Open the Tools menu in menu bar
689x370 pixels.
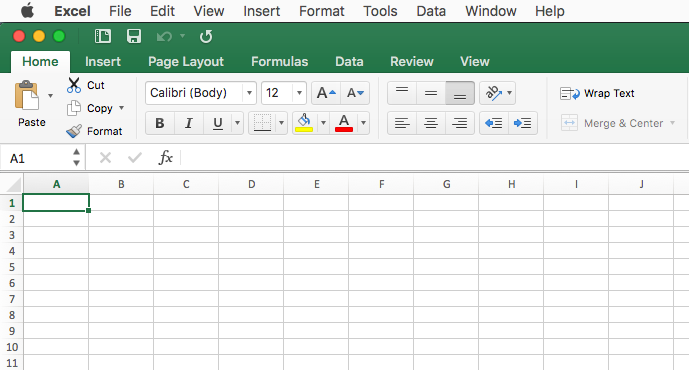380,11
